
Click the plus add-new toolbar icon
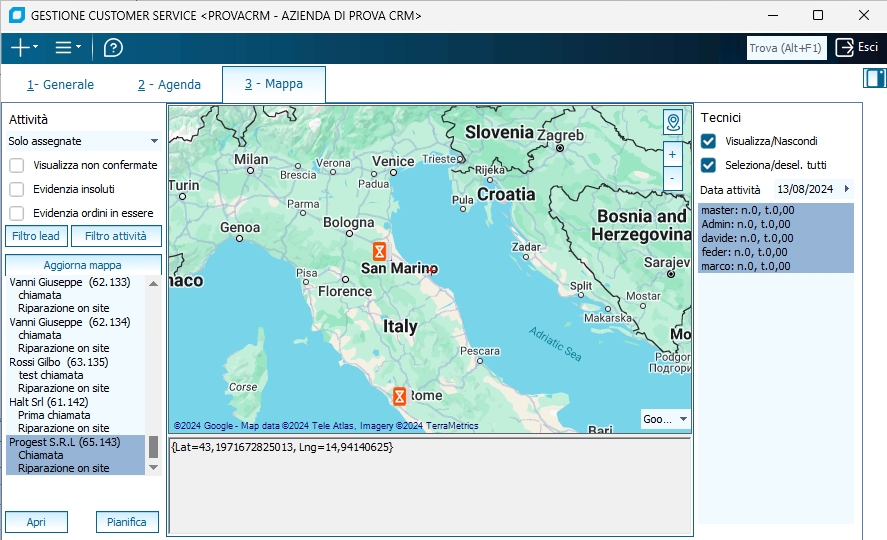click(20, 47)
